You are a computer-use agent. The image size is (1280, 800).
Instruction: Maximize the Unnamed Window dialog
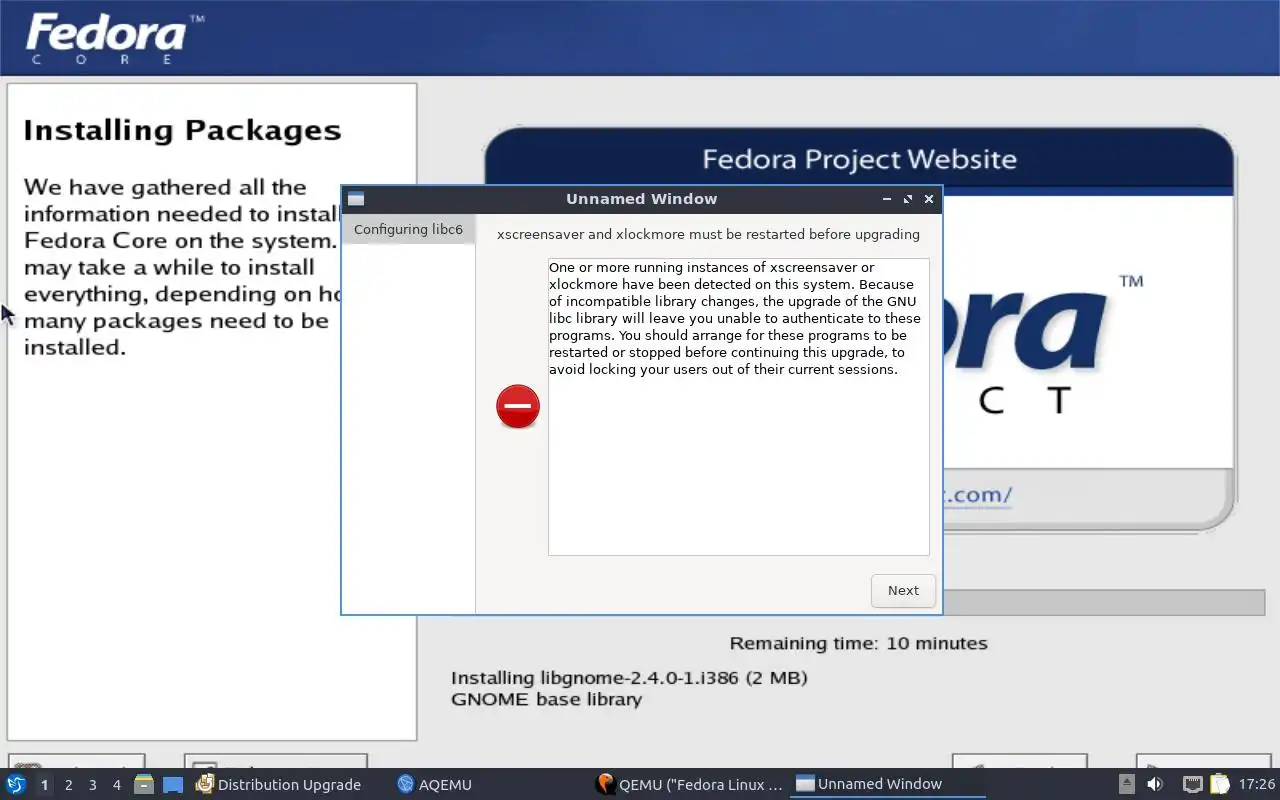[x=908, y=199]
